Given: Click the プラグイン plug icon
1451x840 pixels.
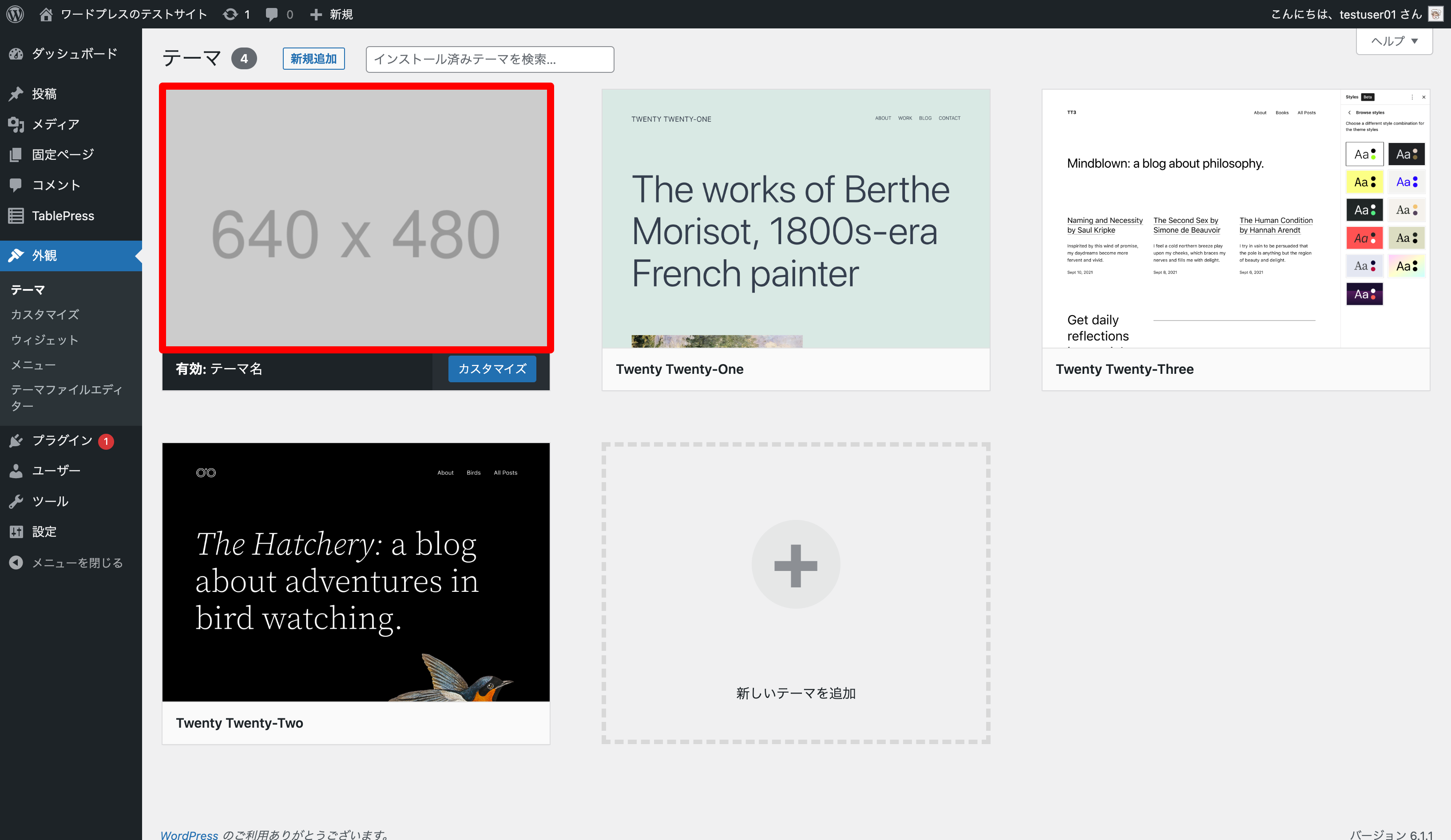Looking at the screenshot, I should [x=16, y=440].
